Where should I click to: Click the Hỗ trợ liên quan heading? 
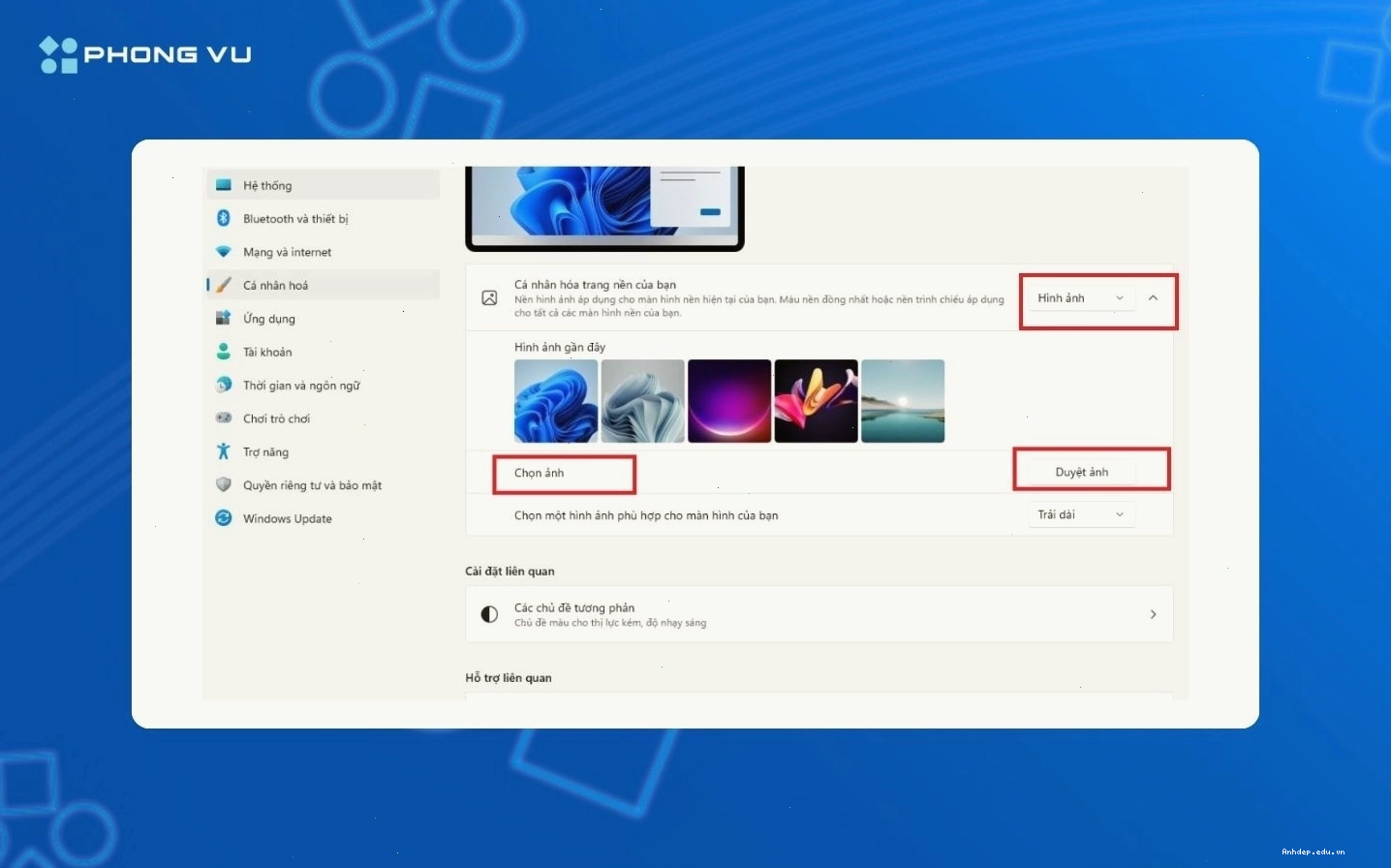(x=509, y=677)
